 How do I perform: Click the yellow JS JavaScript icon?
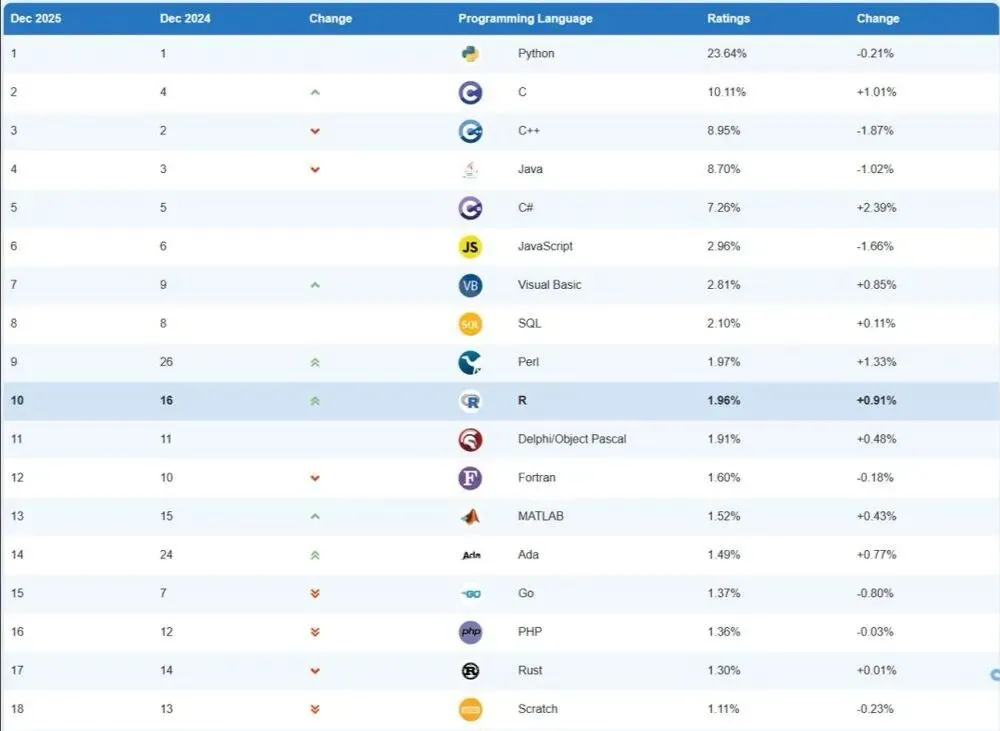(x=470, y=247)
